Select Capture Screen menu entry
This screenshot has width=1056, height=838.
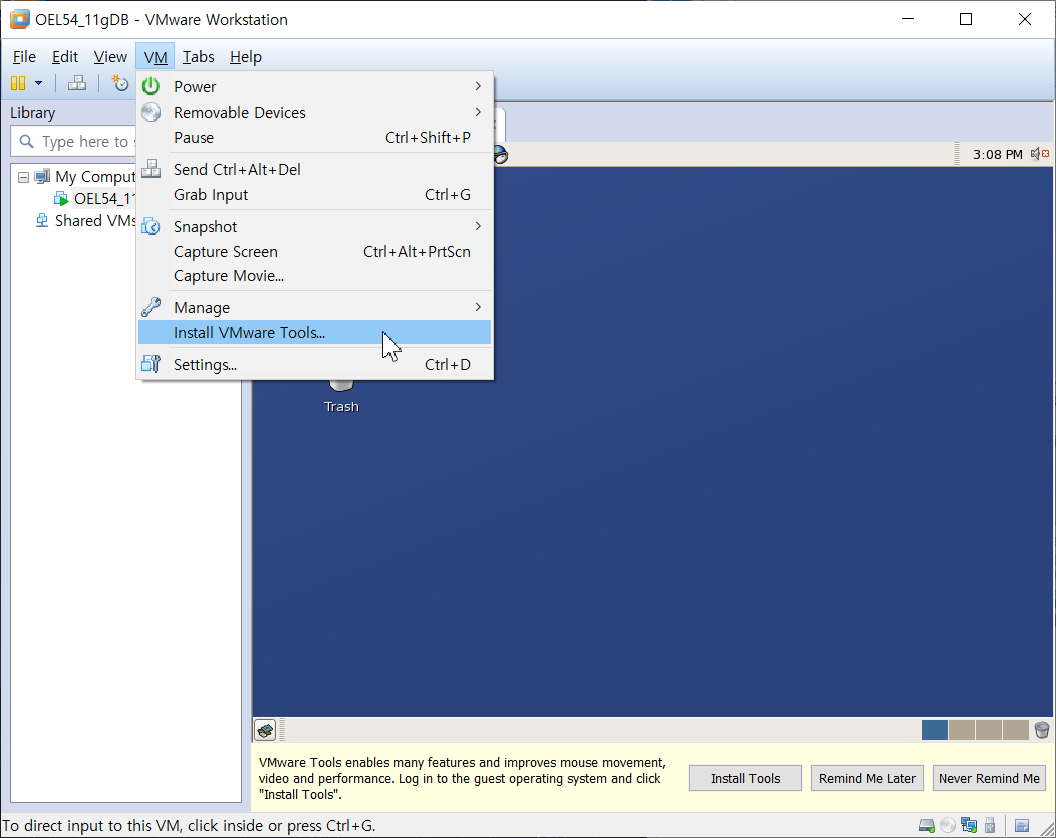[x=315, y=251]
